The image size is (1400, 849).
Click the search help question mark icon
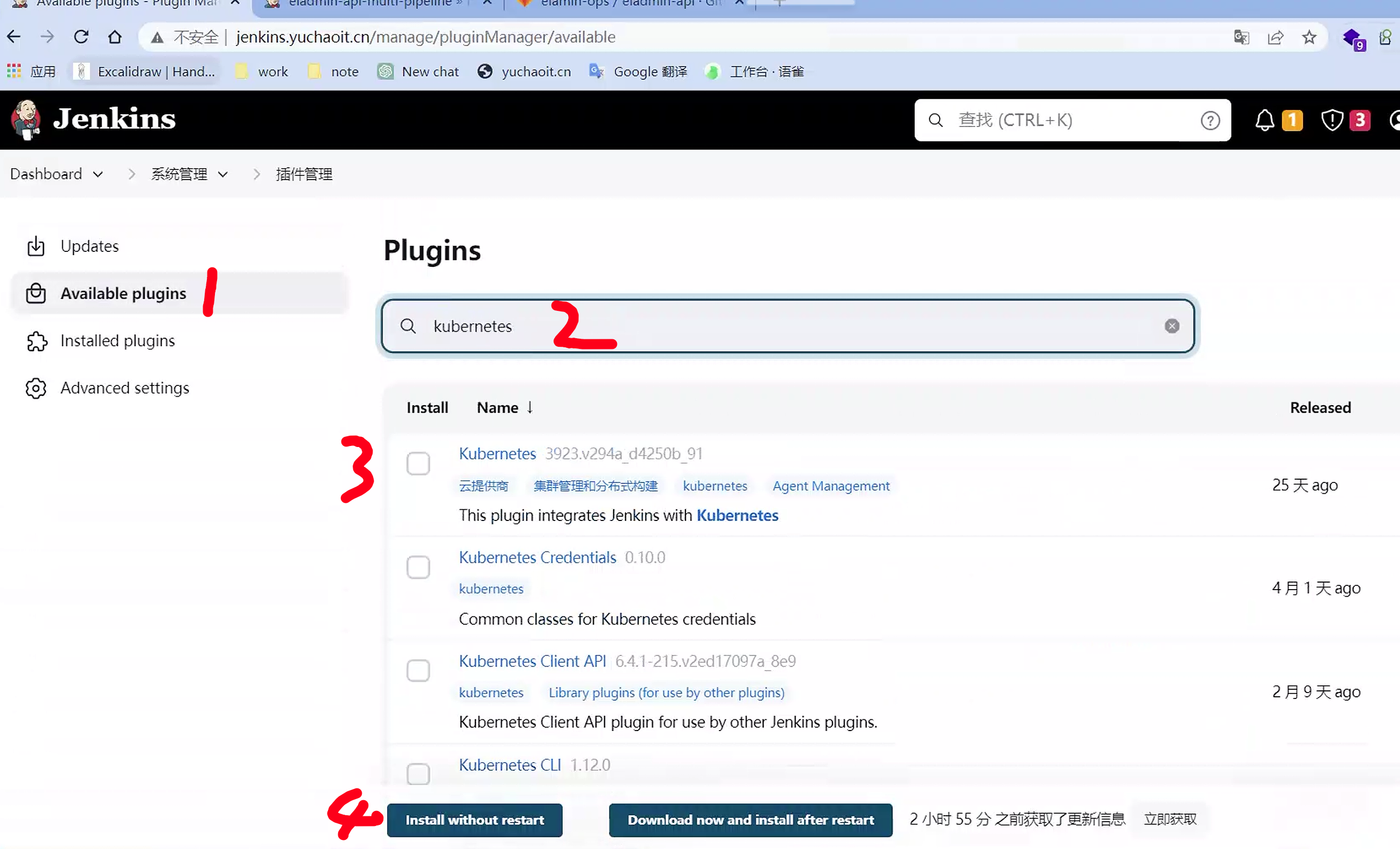(x=1210, y=121)
